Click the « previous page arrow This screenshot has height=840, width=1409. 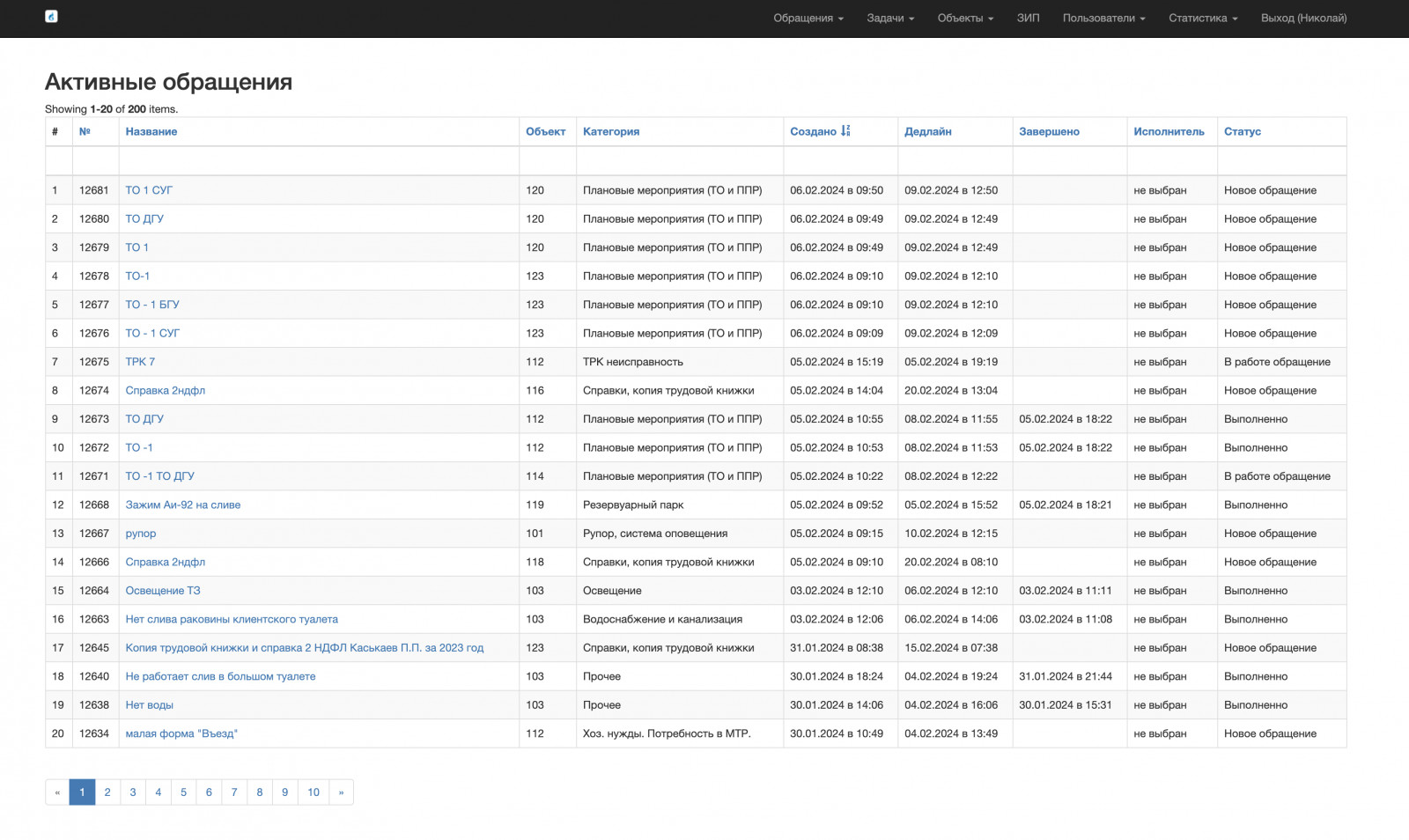tap(57, 792)
